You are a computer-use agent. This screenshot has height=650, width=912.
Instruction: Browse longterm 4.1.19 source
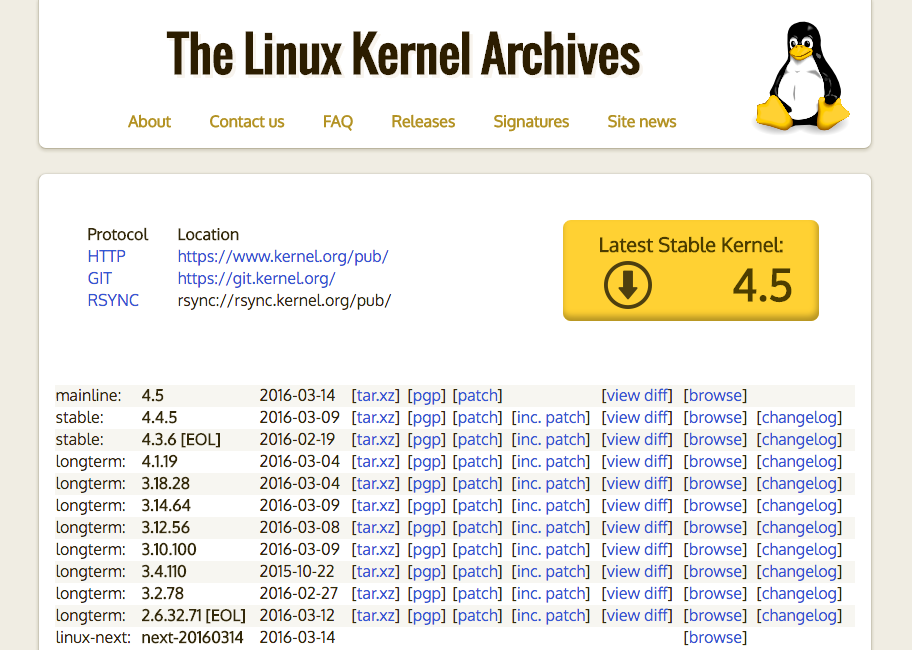715,462
